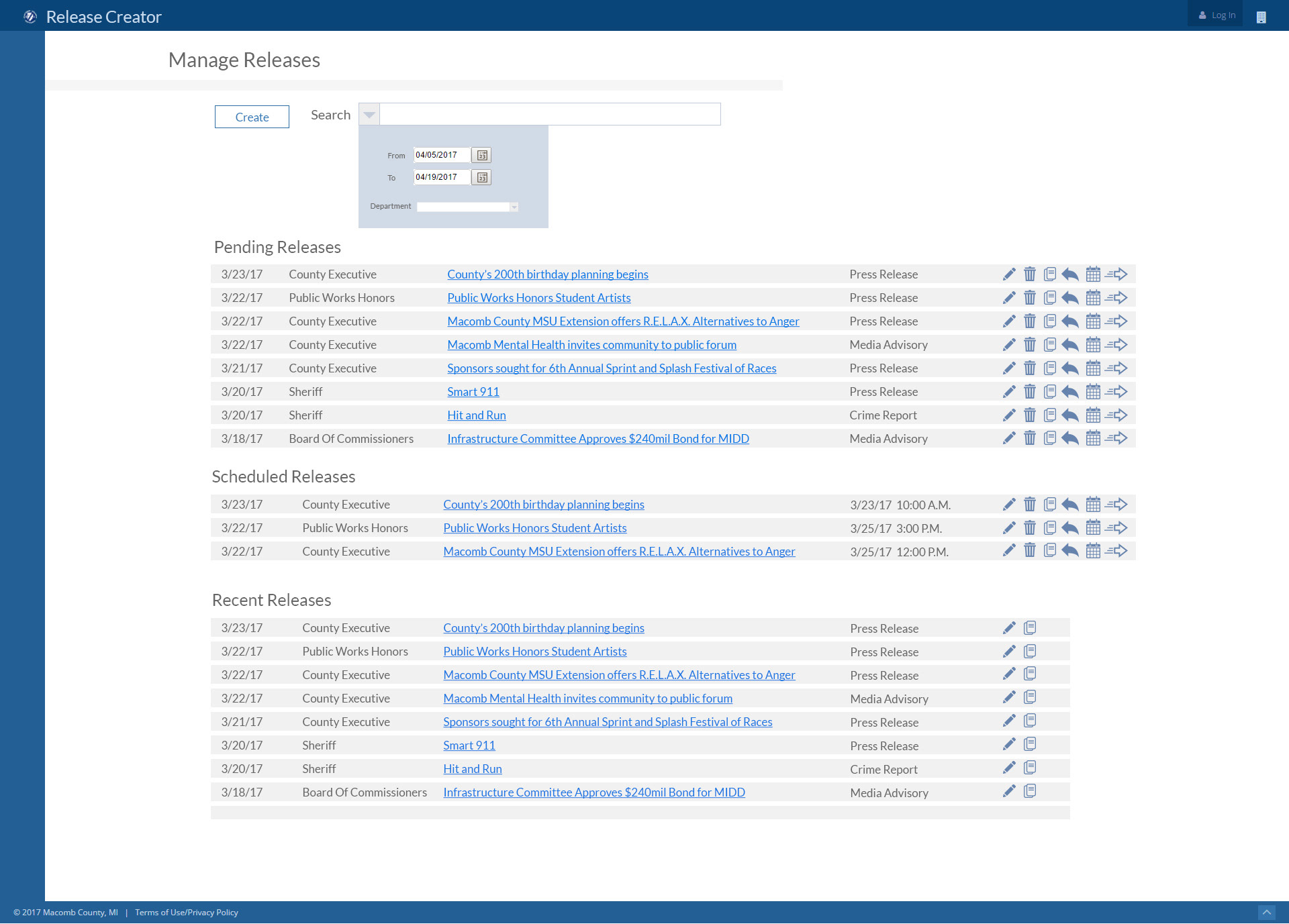
Task: Click building icon in top-right header
Action: coord(1261,17)
